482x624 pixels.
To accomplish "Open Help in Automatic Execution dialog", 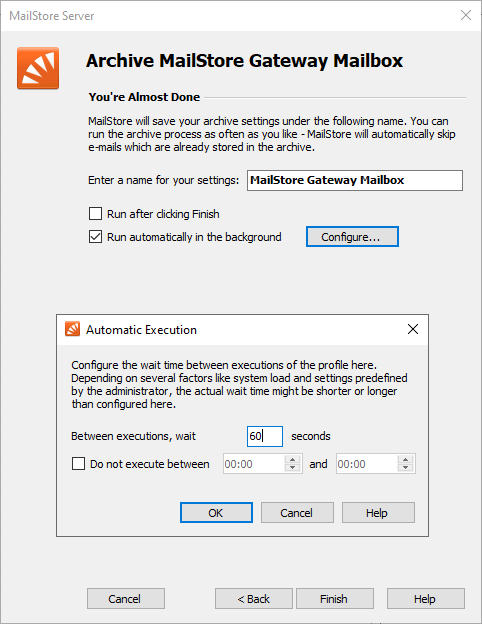I will pyautogui.click(x=378, y=513).
